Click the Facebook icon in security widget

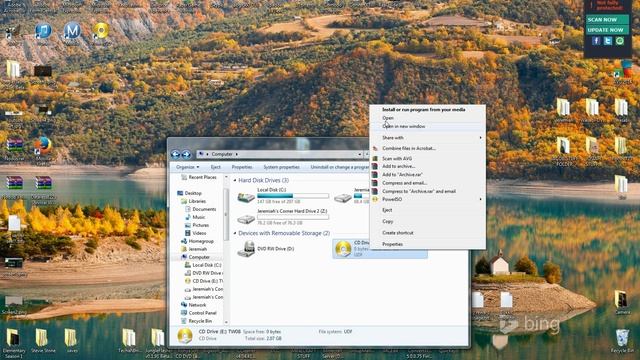[x=596, y=41]
